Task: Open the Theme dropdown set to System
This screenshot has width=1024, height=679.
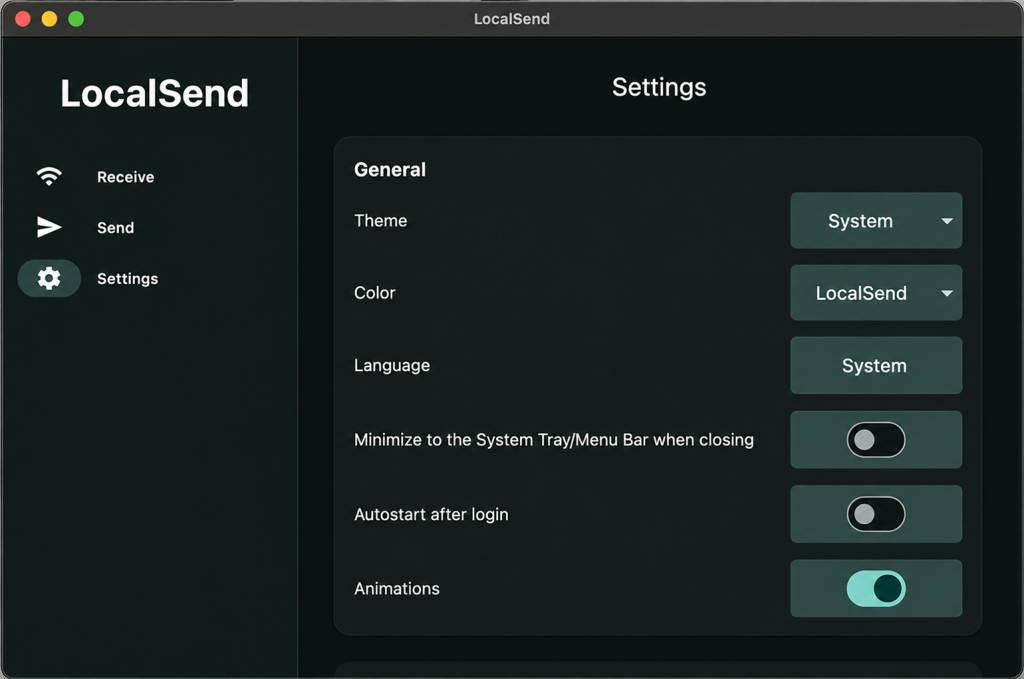Action: [x=876, y=221]
